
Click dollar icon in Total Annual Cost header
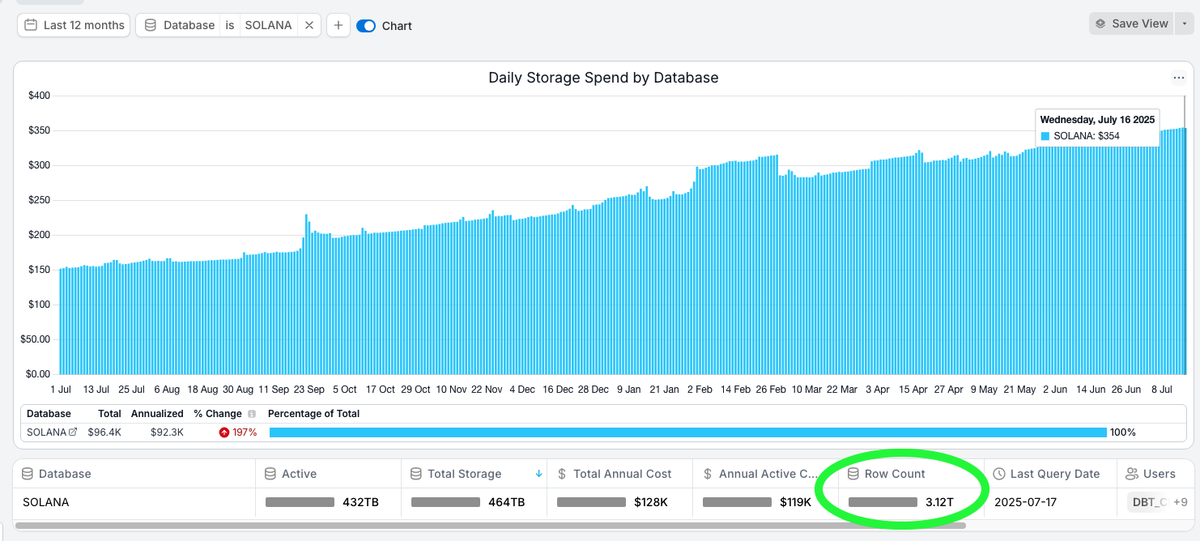(x=562, y=474)
